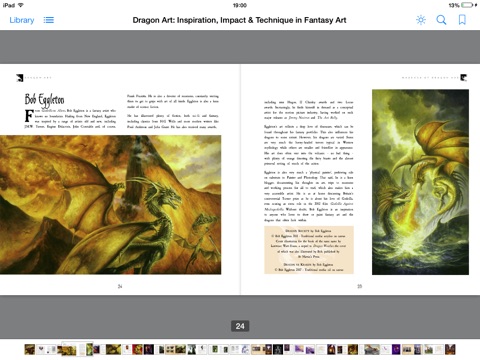Tap the large orange dragon painting
The height and width of the screenshot is (360, 480).
[x=110, y=205]
